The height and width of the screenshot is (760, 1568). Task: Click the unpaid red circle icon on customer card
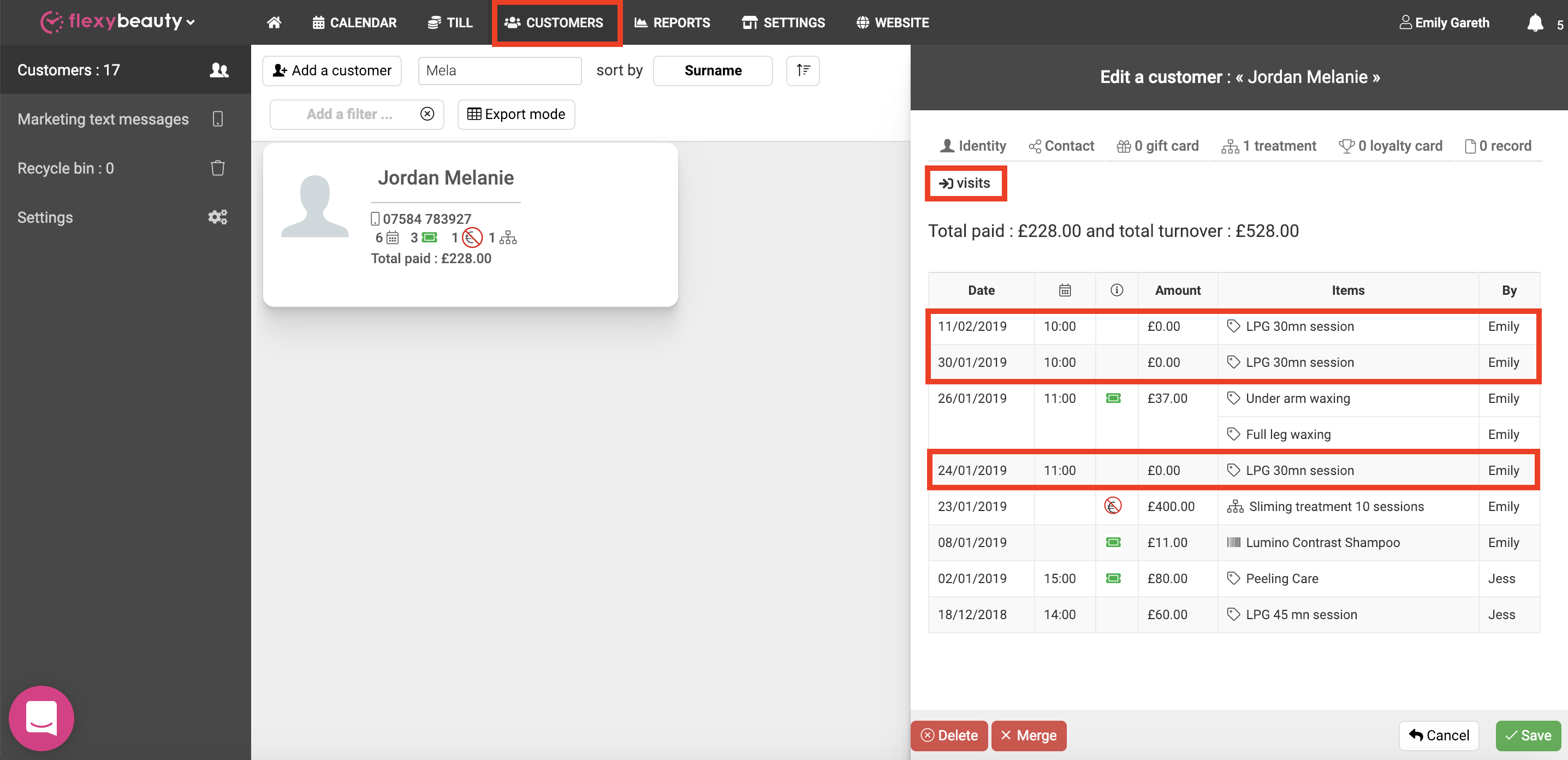[x=472, y=238]
